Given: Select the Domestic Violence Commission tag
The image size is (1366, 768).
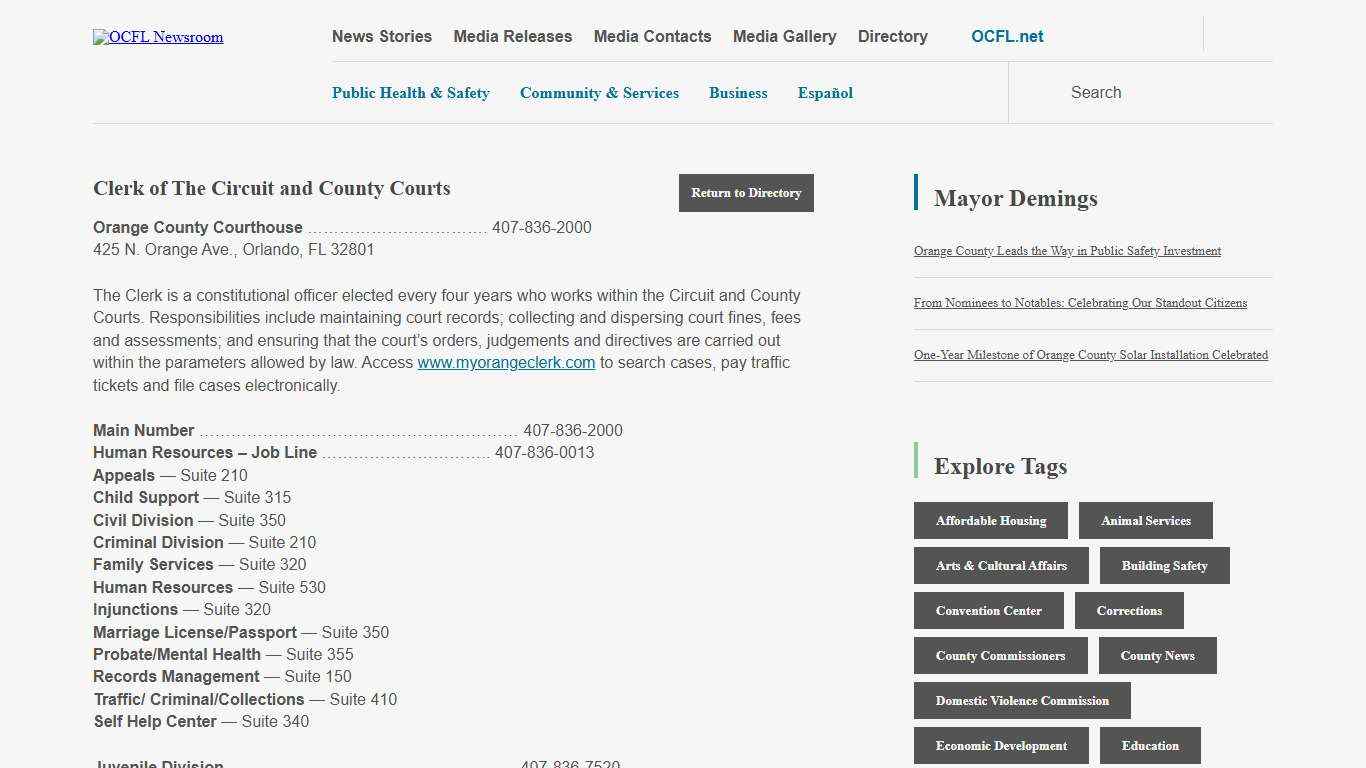Looking at the screenshot, I should coord(1022,700).
